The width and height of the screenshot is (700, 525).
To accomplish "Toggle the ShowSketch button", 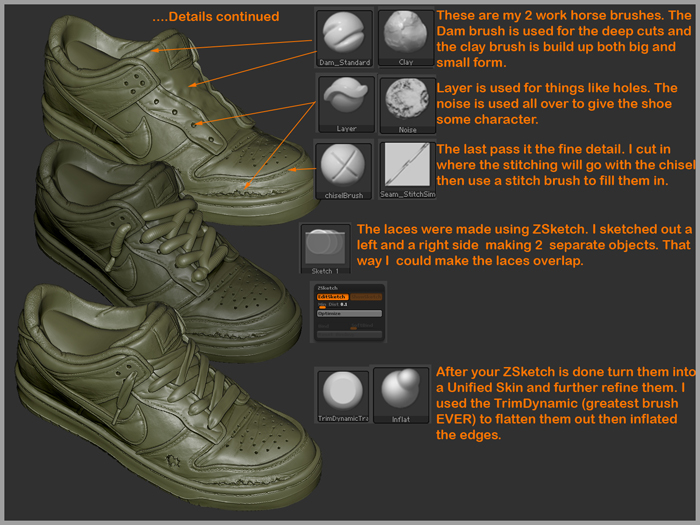I will click(x=366, y=297).
